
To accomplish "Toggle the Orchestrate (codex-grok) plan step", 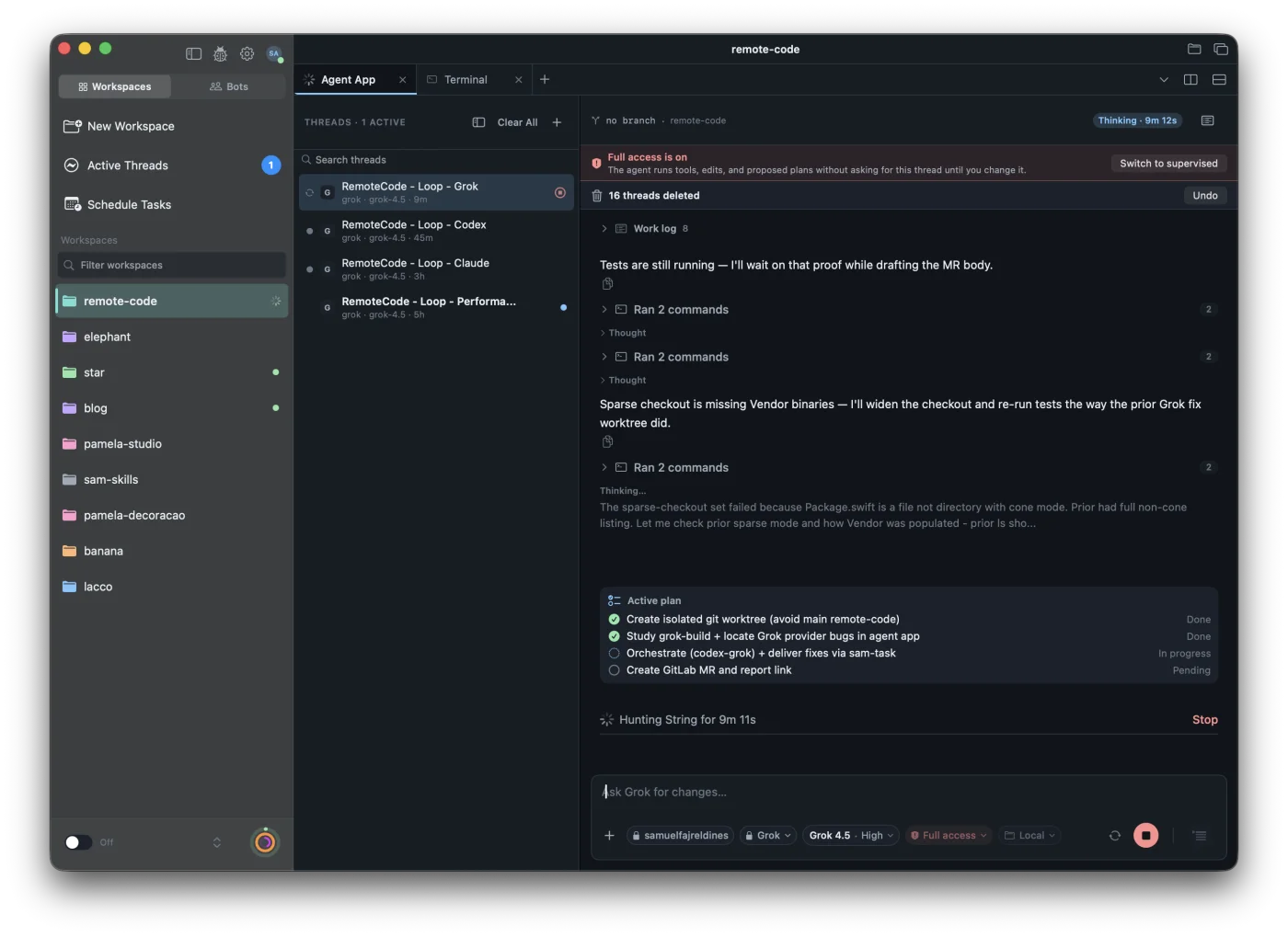I will coord(615,654).
